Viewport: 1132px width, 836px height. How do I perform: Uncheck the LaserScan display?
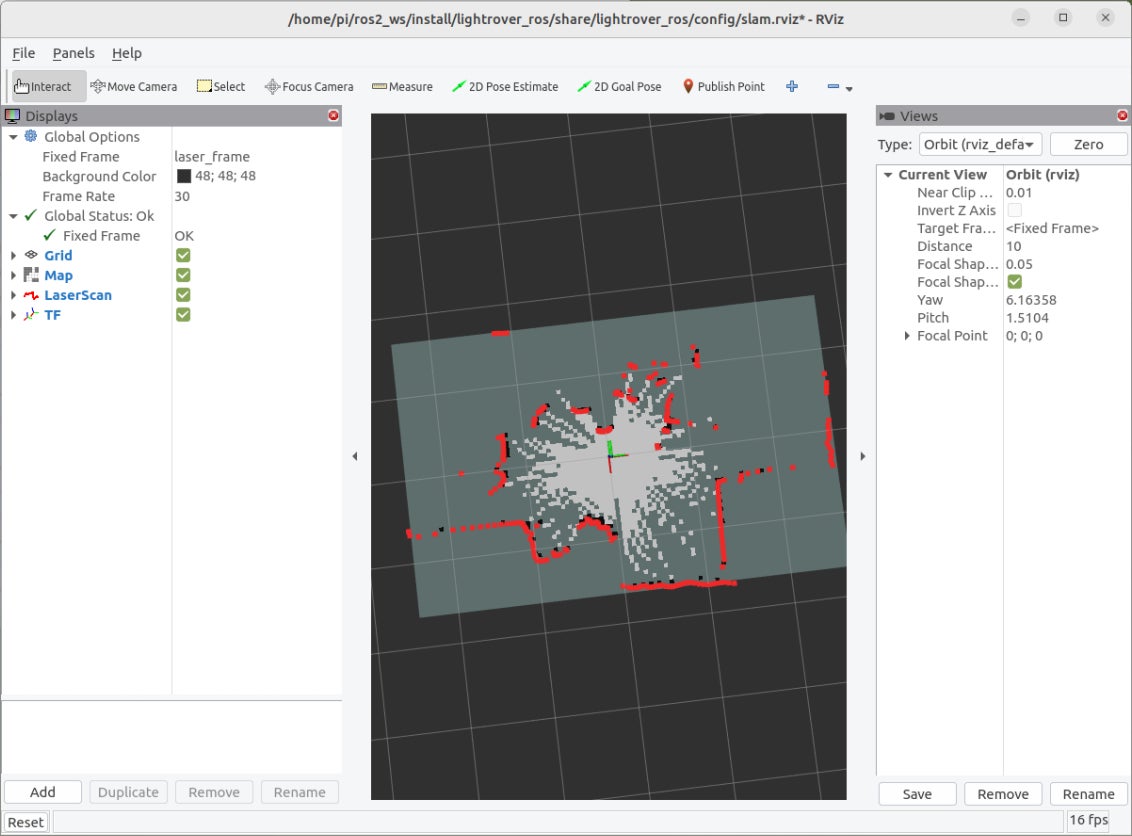183,295
